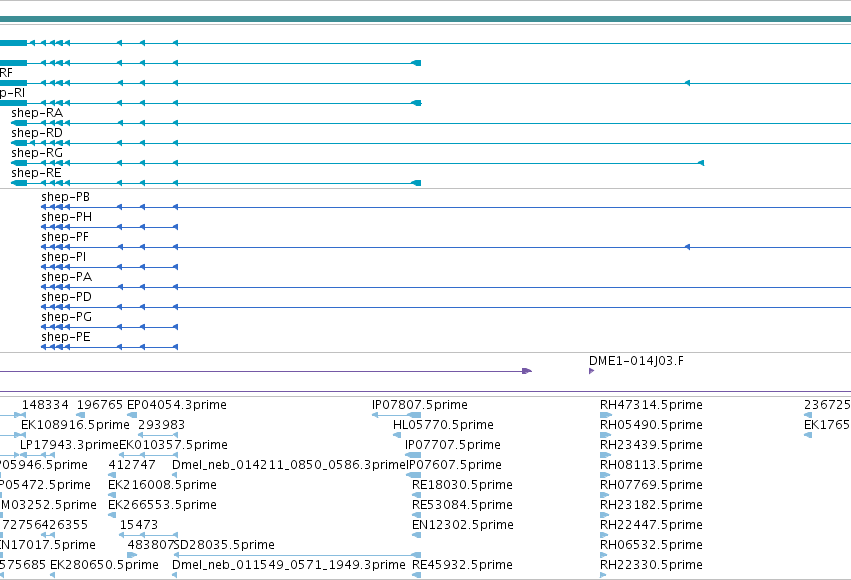
Task: Click the end arrow of the shep-RG transcript
Action: pos(701,163)
